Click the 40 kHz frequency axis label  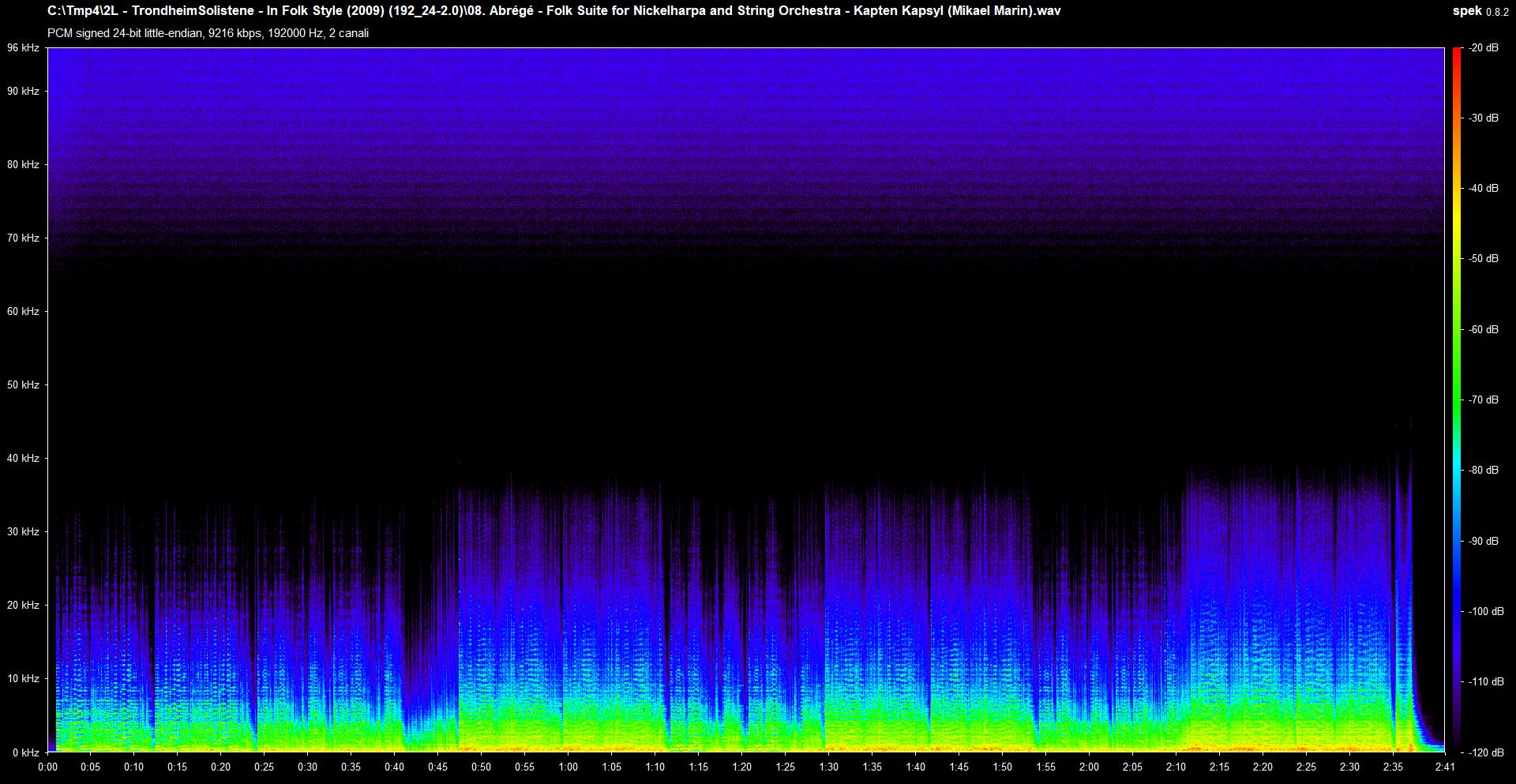[x=23, y=458]
